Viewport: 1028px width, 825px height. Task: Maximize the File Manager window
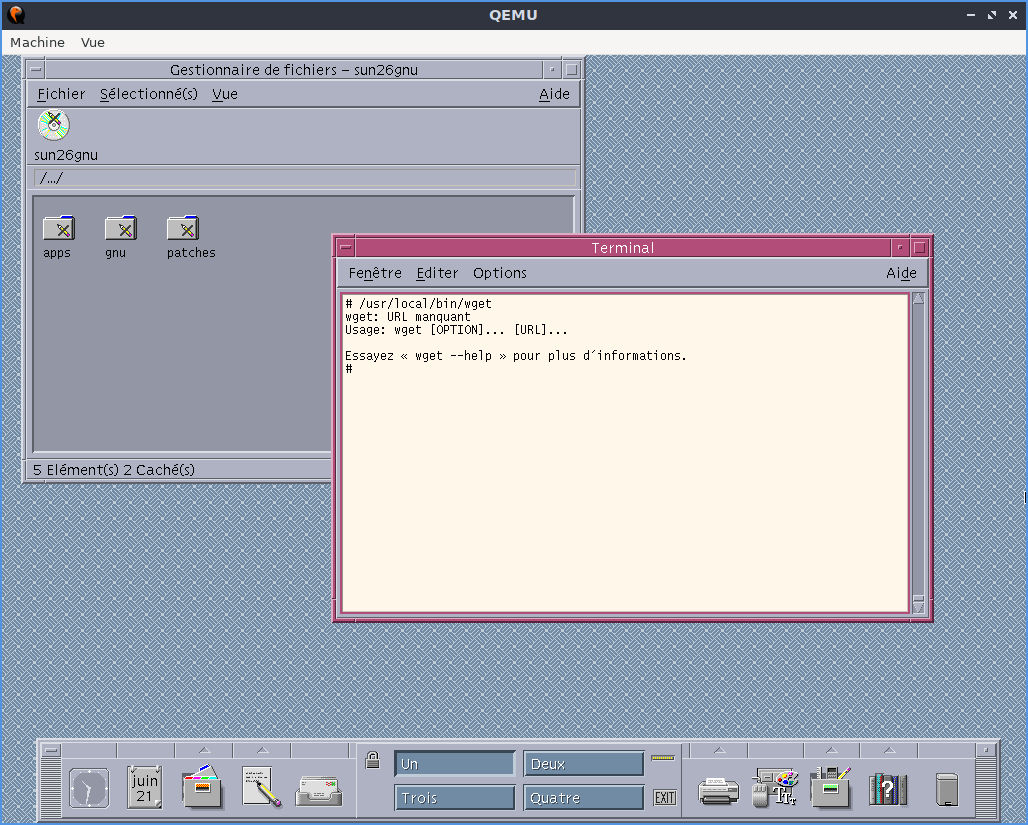click(x=572, y=70)
